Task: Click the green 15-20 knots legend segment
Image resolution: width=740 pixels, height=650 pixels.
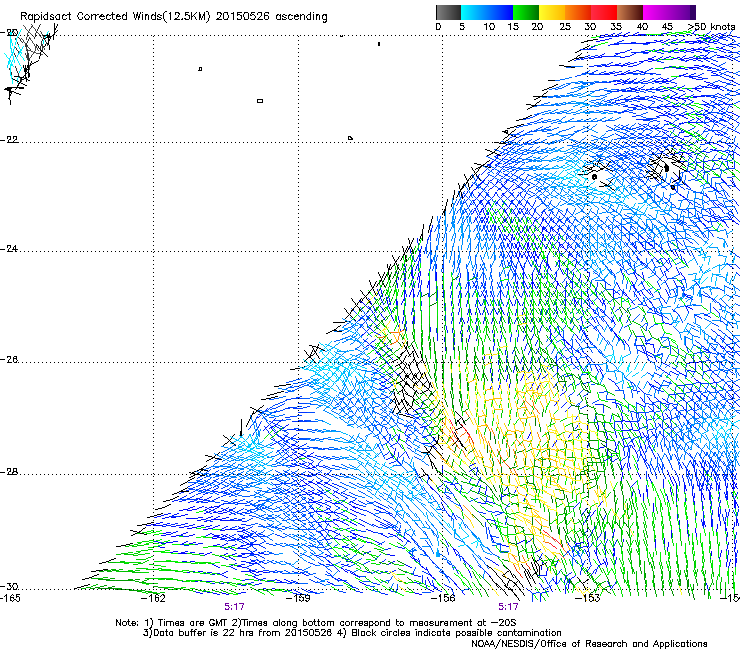Action: [526, 12]
